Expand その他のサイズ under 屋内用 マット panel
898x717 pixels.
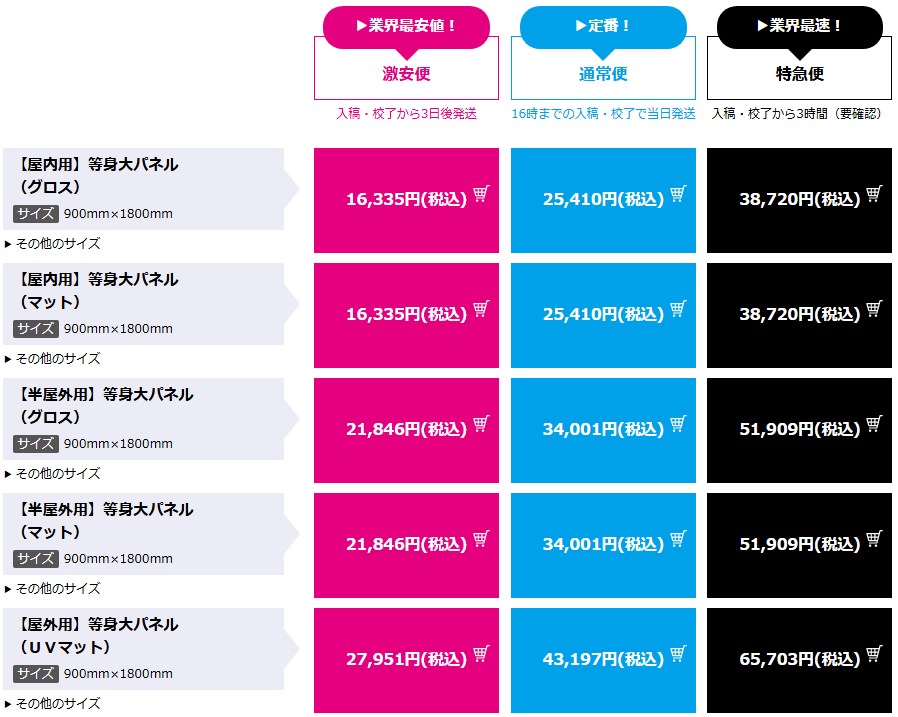point(57,358)
